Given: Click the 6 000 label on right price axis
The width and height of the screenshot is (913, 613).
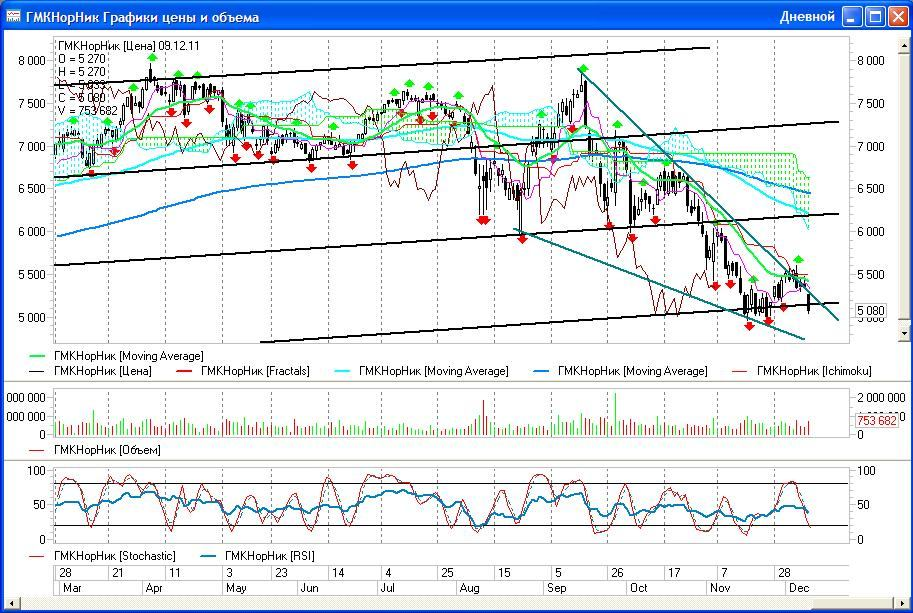Looking at the screenshot, I should (x=870, y=232).
